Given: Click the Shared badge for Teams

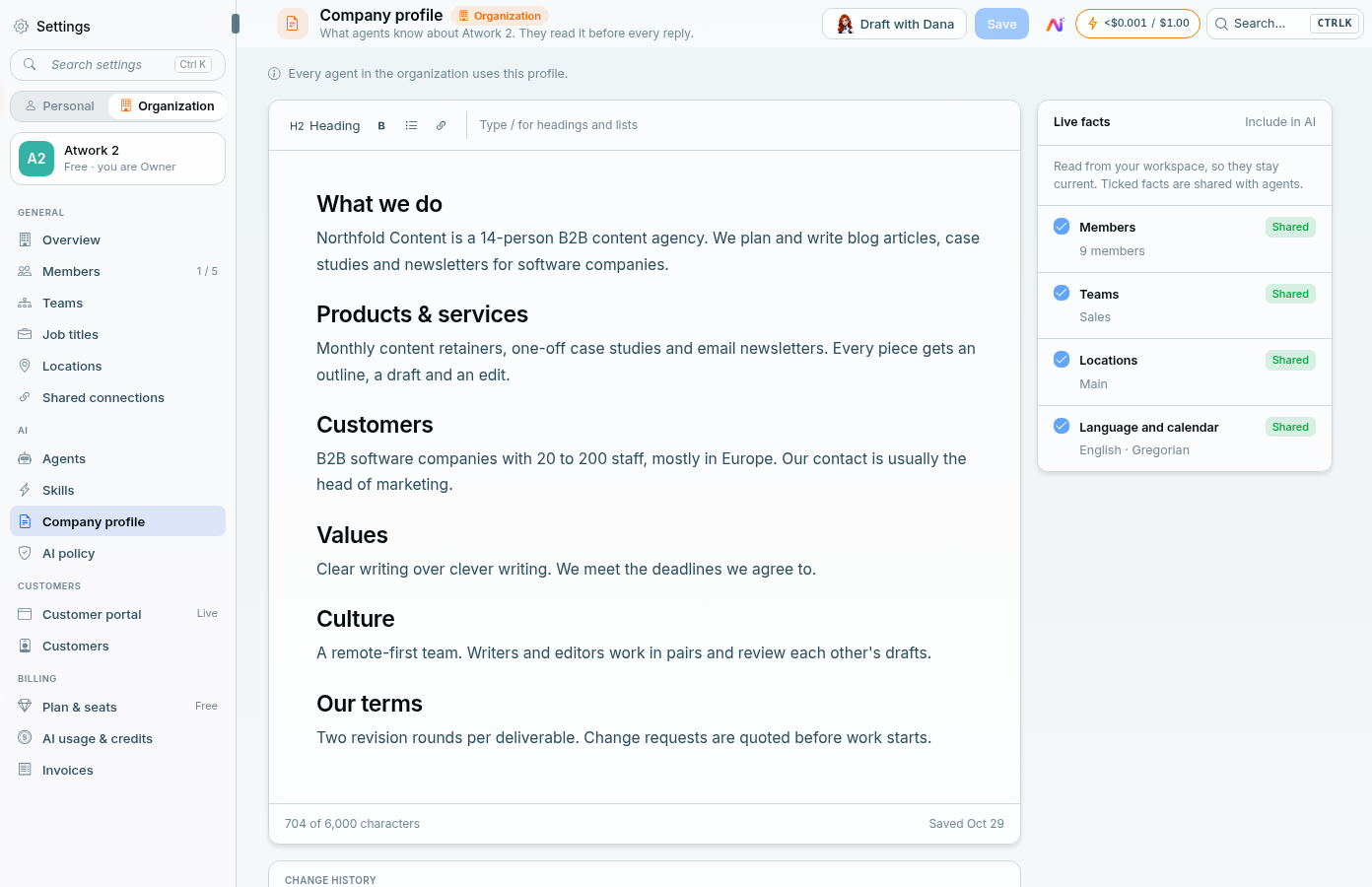Looking at the screenshot, I should 1290,294.
